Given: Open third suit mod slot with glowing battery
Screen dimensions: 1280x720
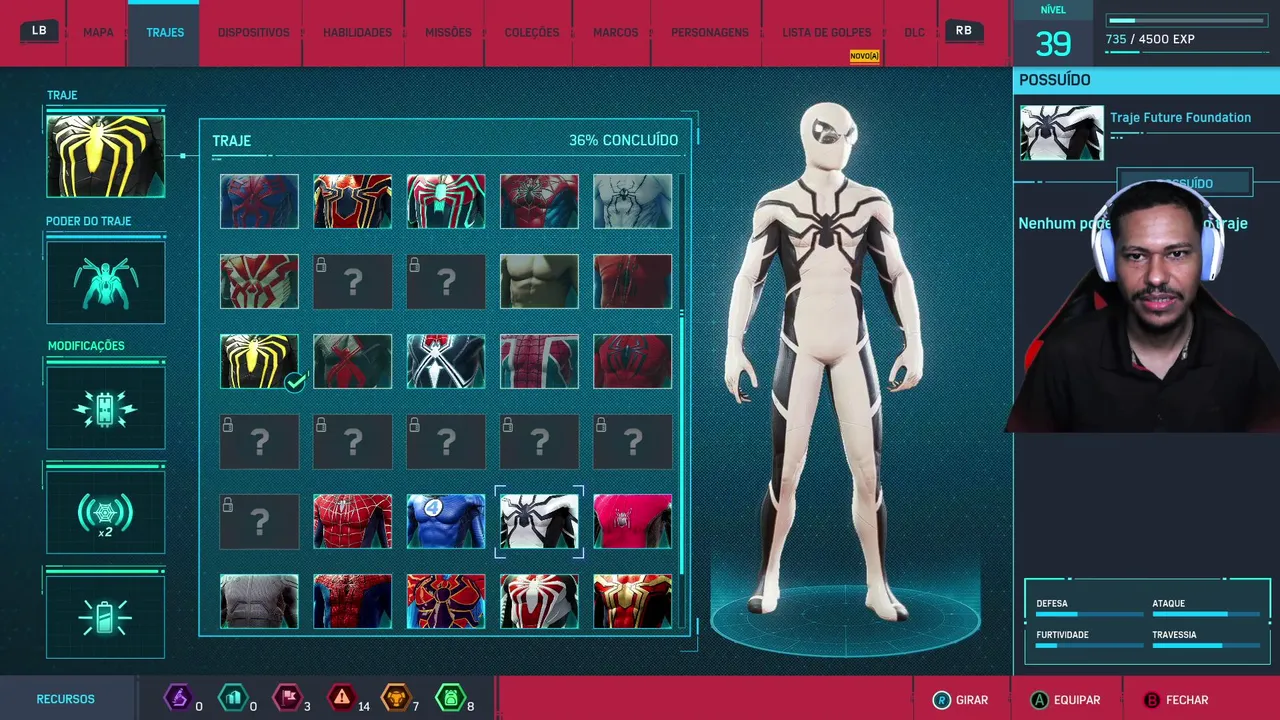Looking at the screenshot, I should (106, 617).
